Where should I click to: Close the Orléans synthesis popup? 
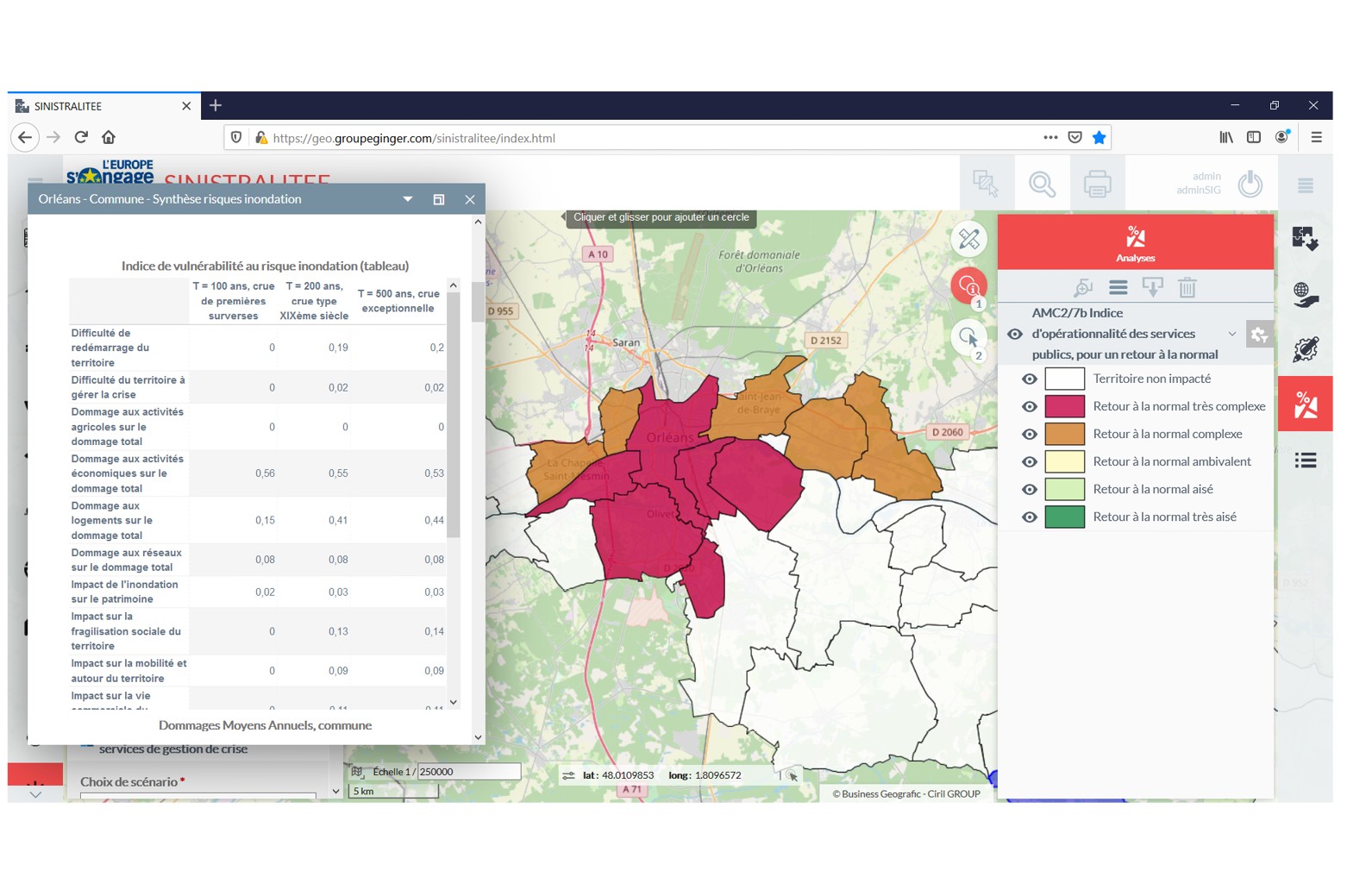[470, 199]
